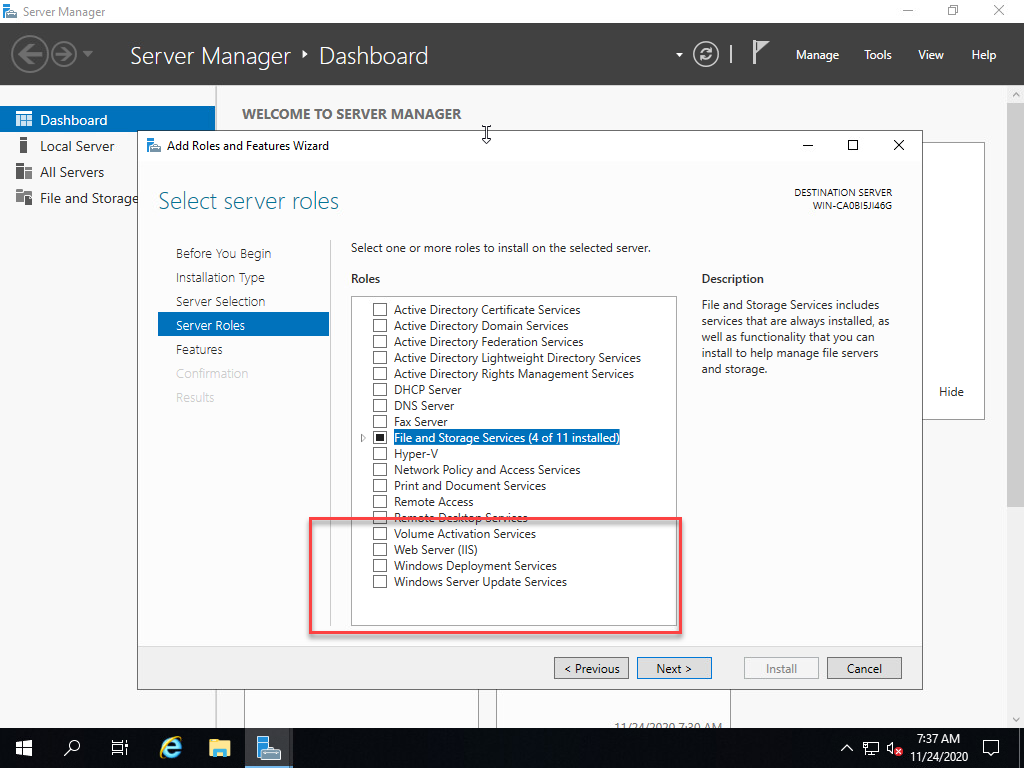The width and height of the screenshot is (1024, 768).
Task: Click the Local Server sidebar icon
Action: click(24, 145)
